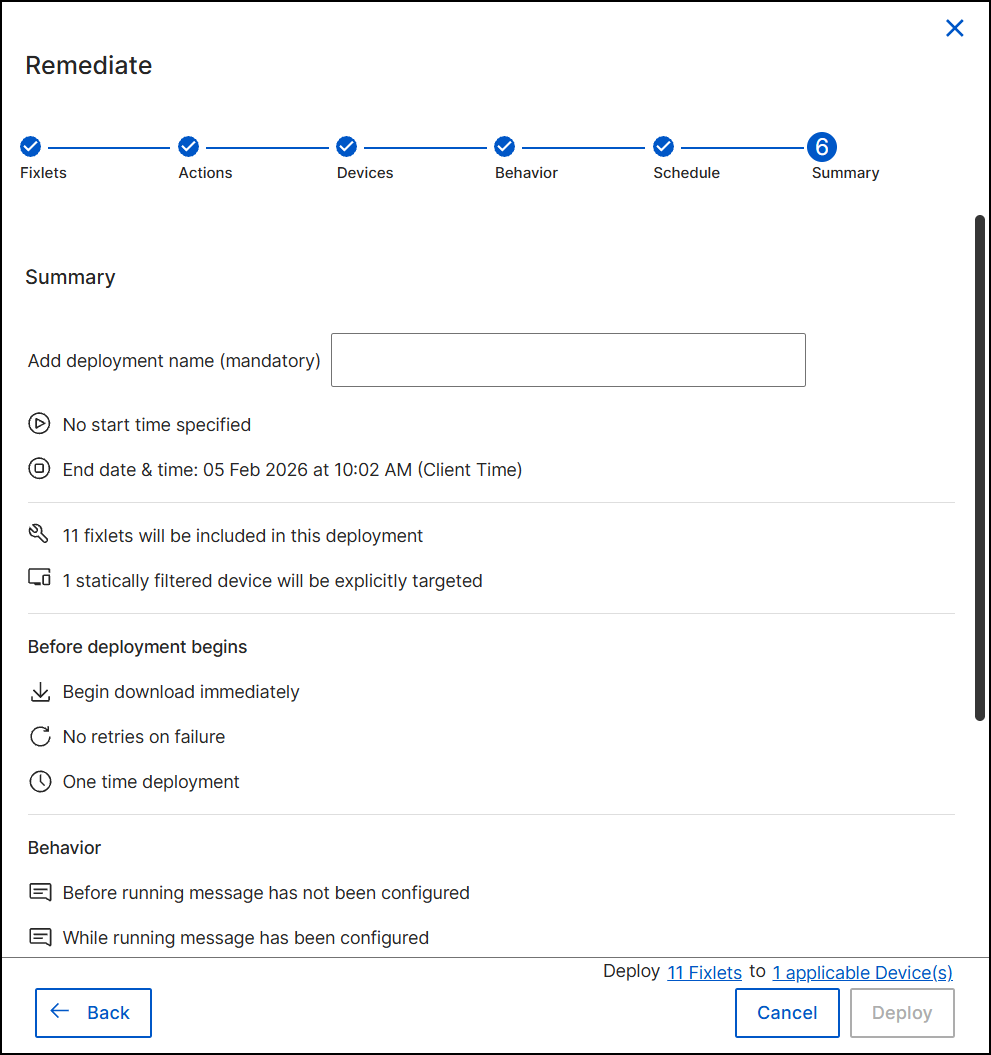
Task: Return to the Behavior step
Action: 505,147
